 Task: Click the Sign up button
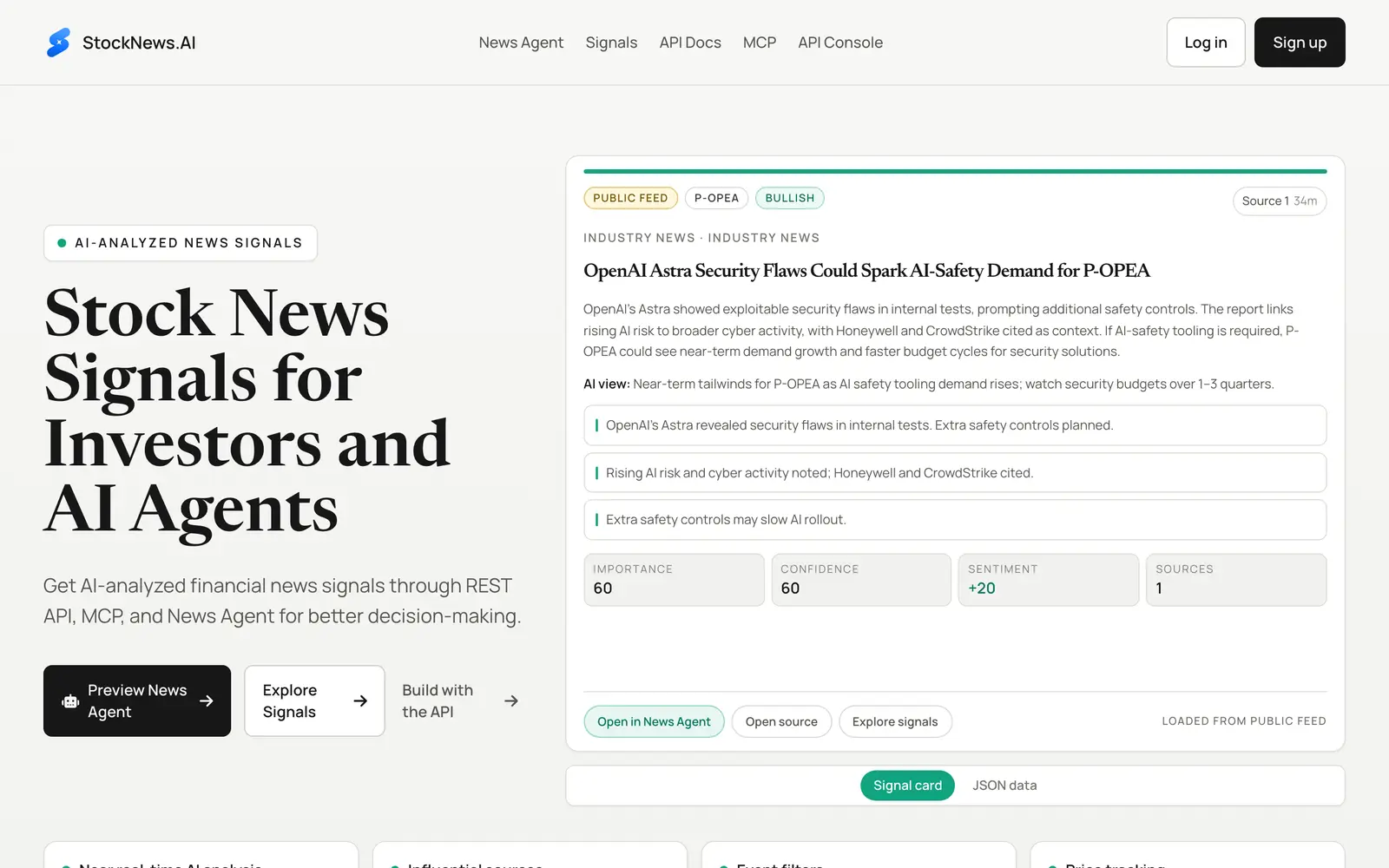[1300, 43]
